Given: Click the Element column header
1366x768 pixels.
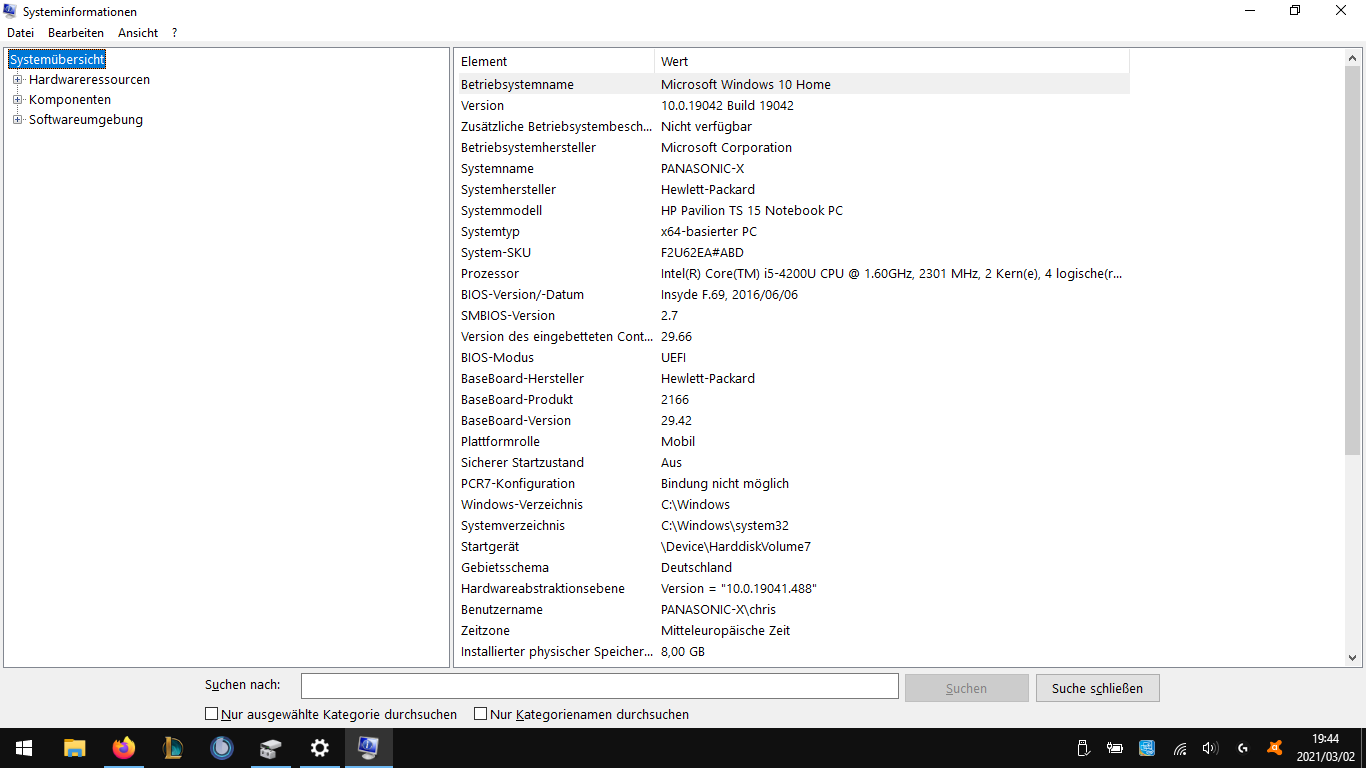Looking at the screenshot, I should (556, 61).
